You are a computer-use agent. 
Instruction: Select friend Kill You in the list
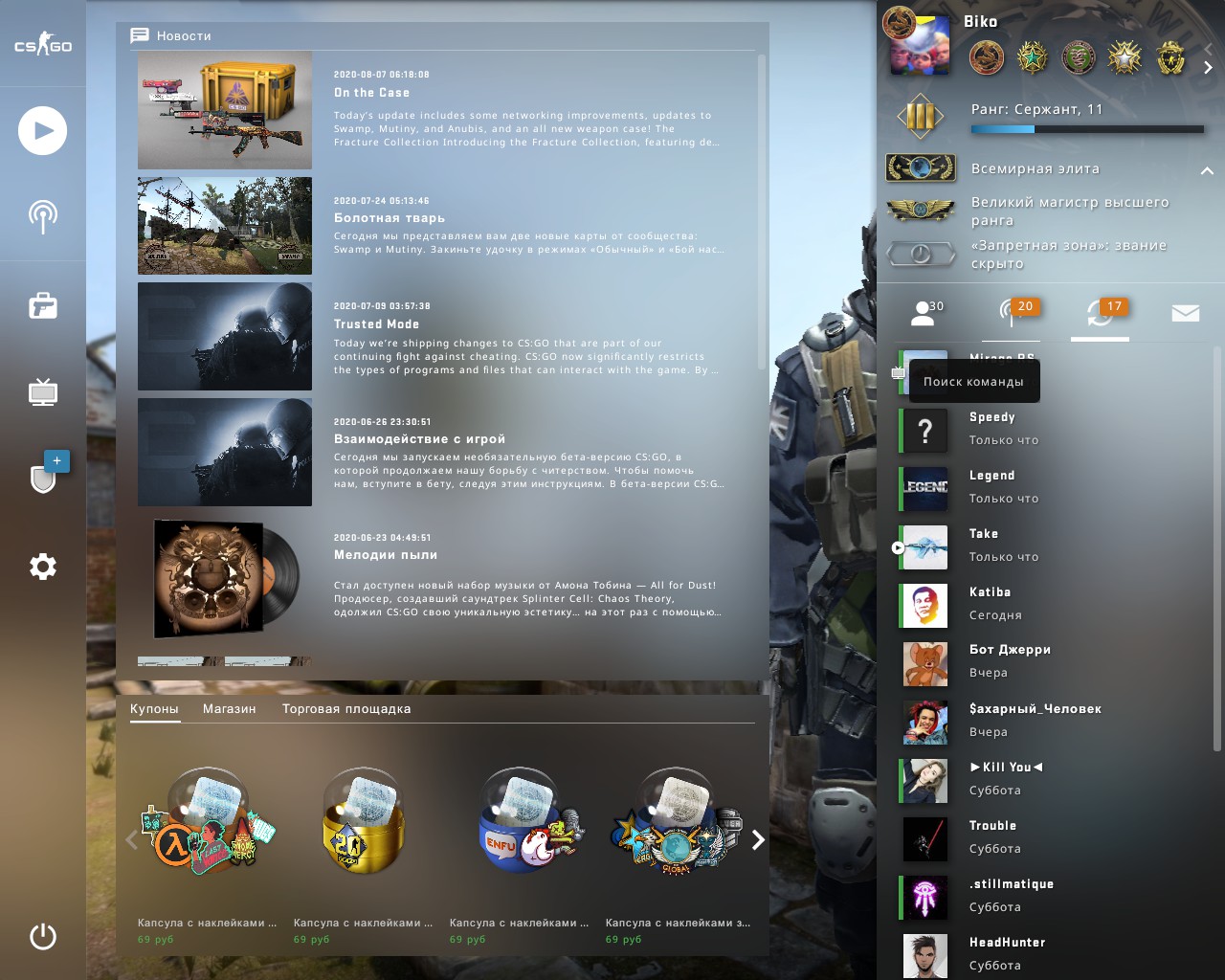point(1053,780)
